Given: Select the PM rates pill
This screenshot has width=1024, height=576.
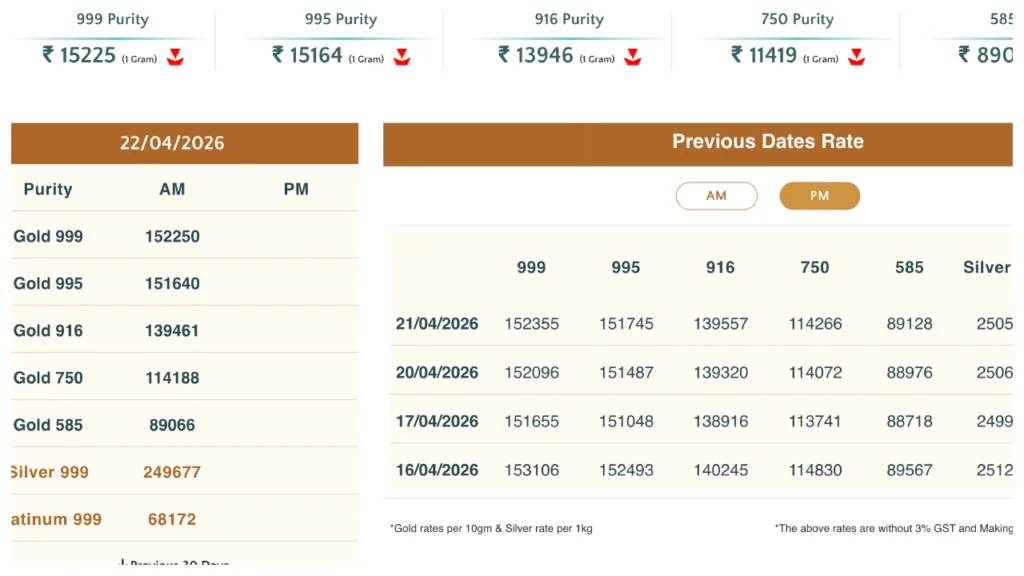Looking at the screenshot, I should 819,196.
